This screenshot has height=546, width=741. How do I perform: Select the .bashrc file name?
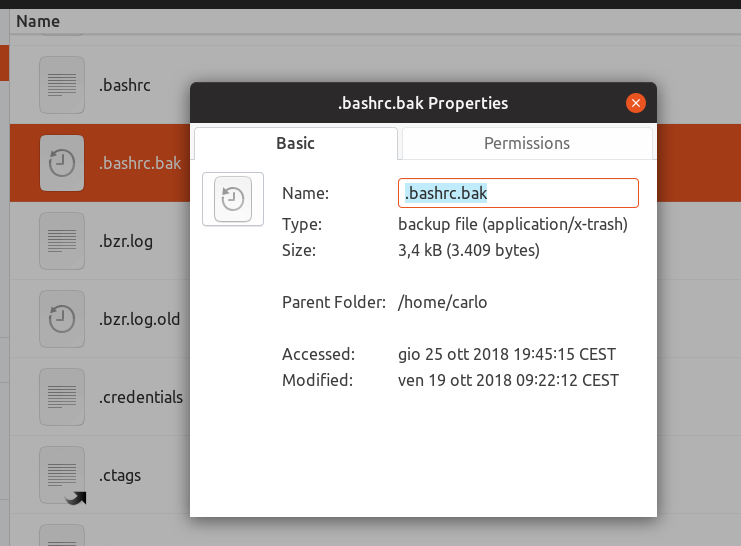tap(125, 85)
